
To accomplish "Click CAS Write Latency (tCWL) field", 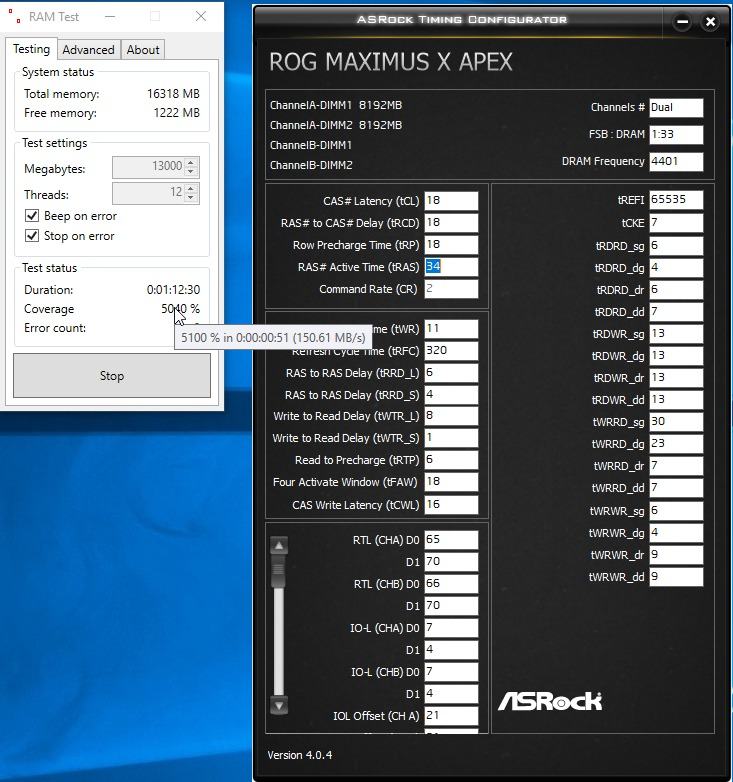I will point(451,504).
